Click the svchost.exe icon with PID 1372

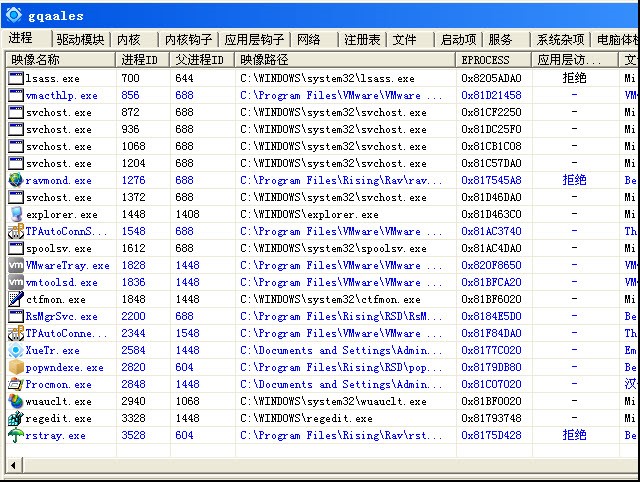coord(16,197)
